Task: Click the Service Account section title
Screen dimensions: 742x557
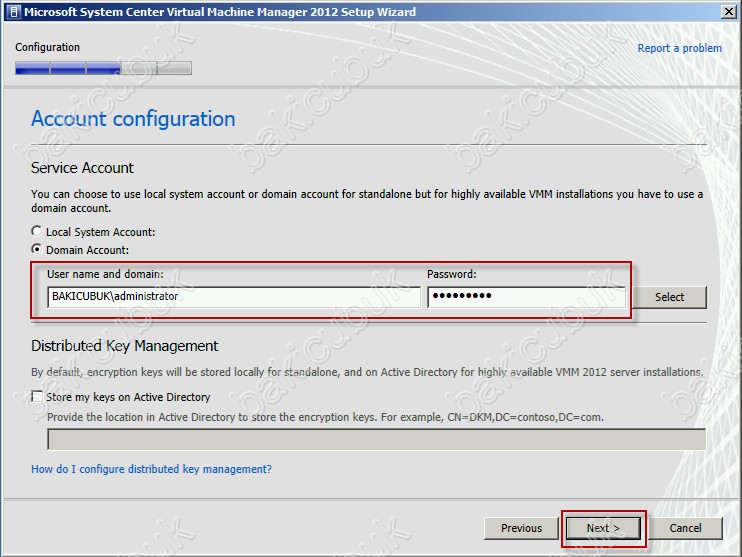Action: click(82, 168)
